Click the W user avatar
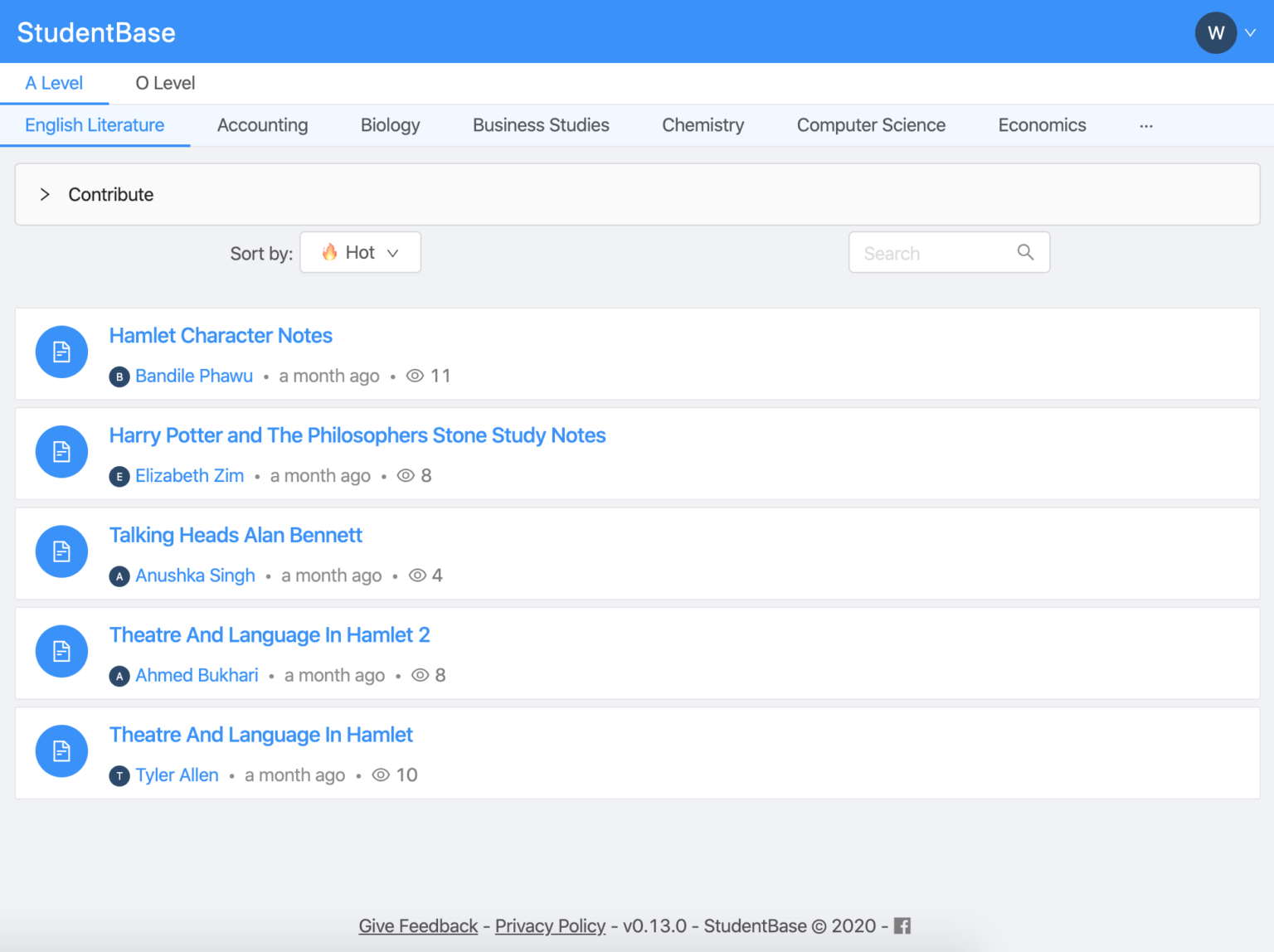This screenshot has height=952, width=1274. click(x=1215, y=33)
